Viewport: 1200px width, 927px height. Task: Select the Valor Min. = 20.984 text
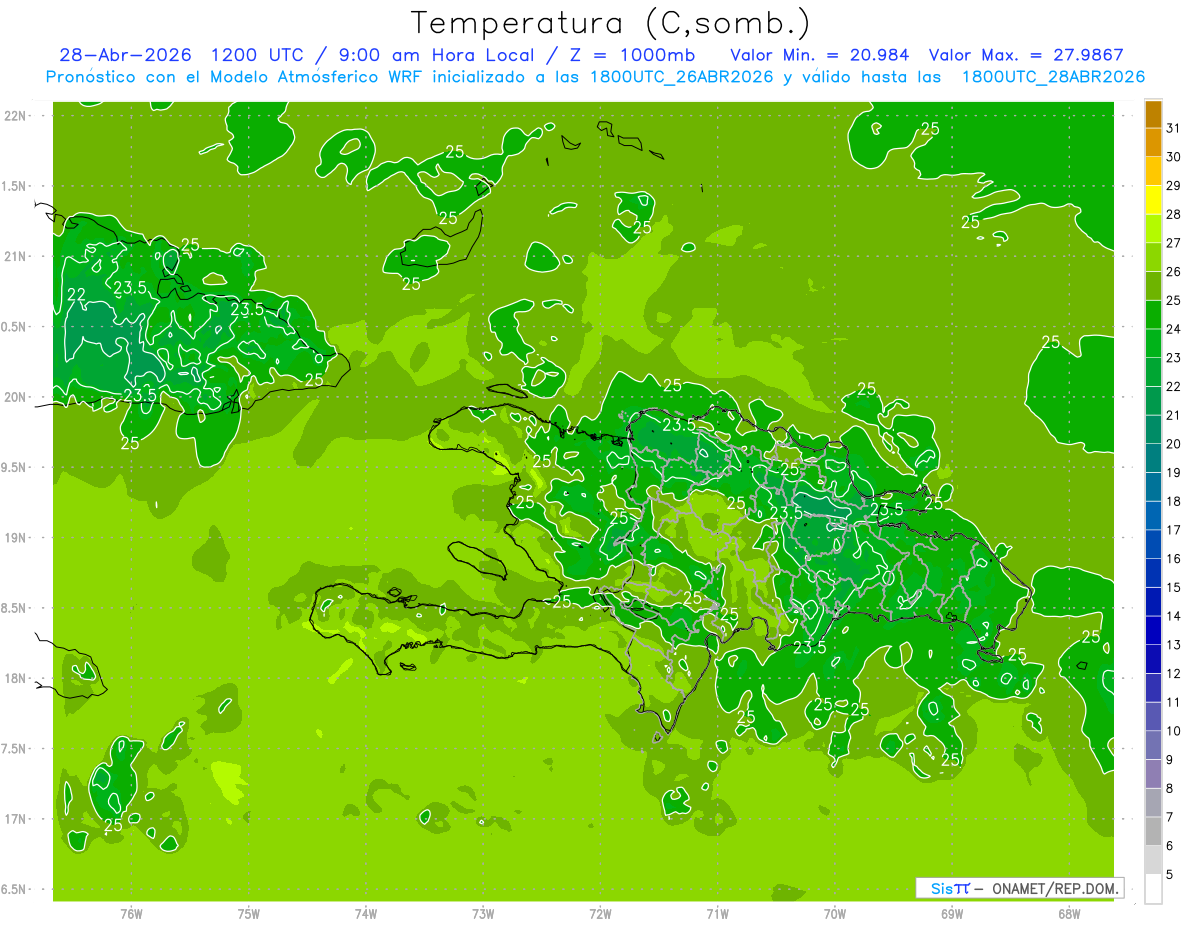[820, 54]
